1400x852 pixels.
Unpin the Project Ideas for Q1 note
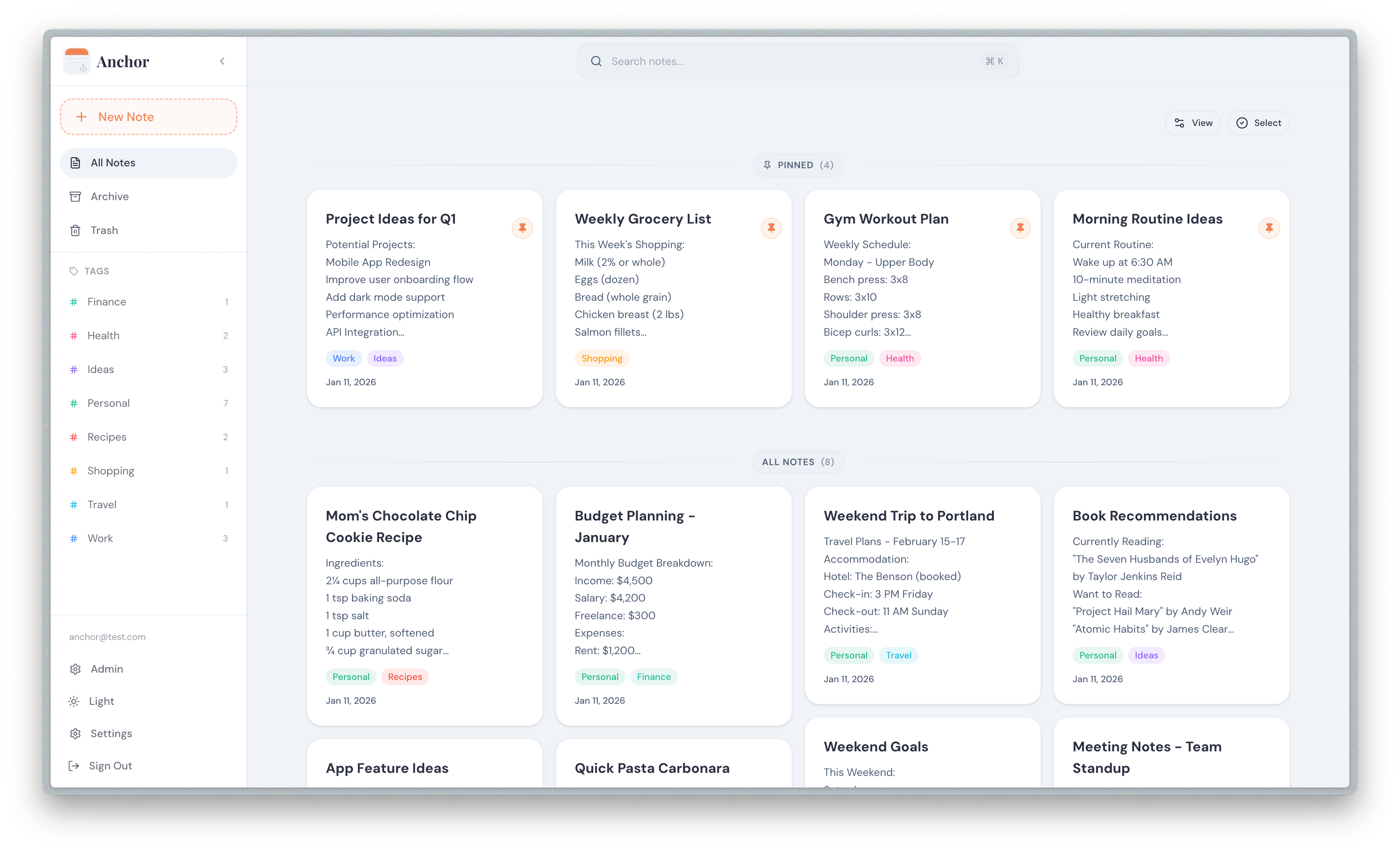pos(522,228)
